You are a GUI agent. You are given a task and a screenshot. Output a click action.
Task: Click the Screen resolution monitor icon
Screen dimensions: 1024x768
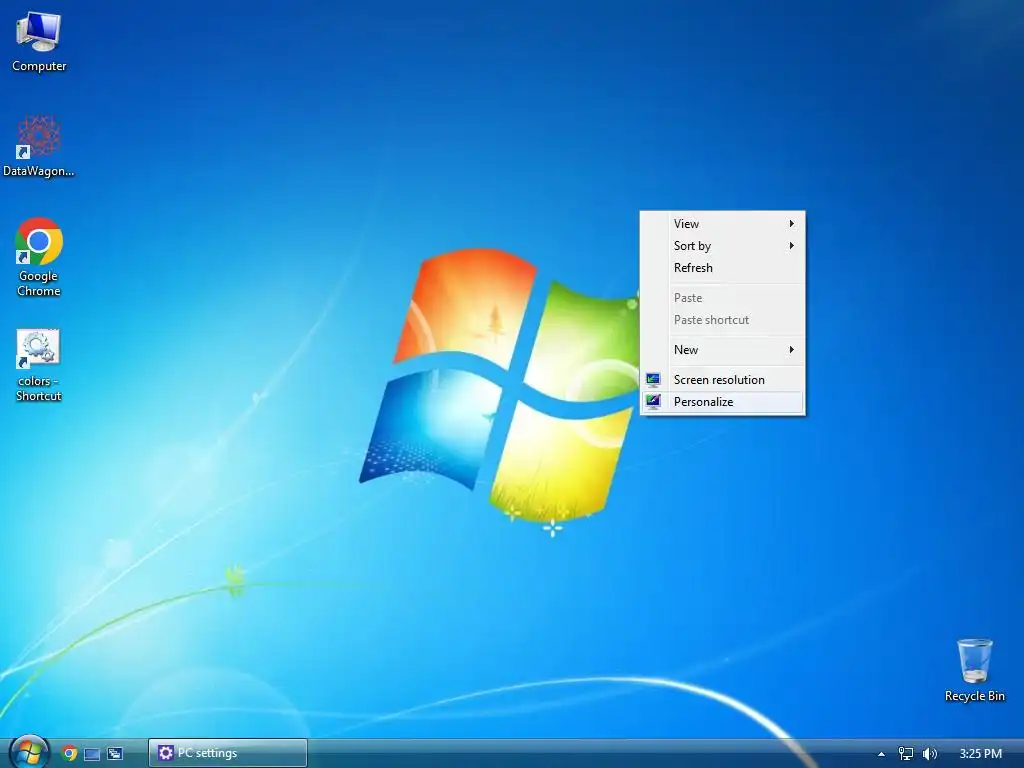tap(653, 379)
